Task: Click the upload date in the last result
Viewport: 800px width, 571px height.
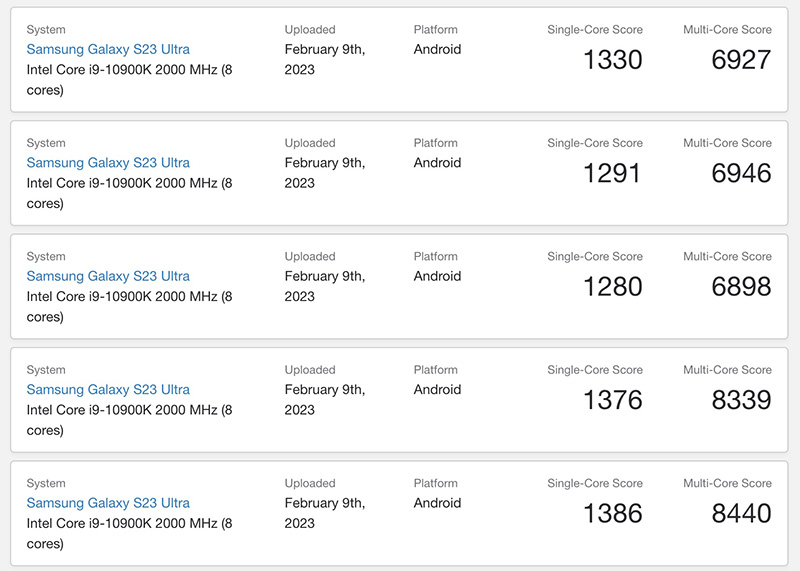Action: pyautogui.click(x=324, y=513)
